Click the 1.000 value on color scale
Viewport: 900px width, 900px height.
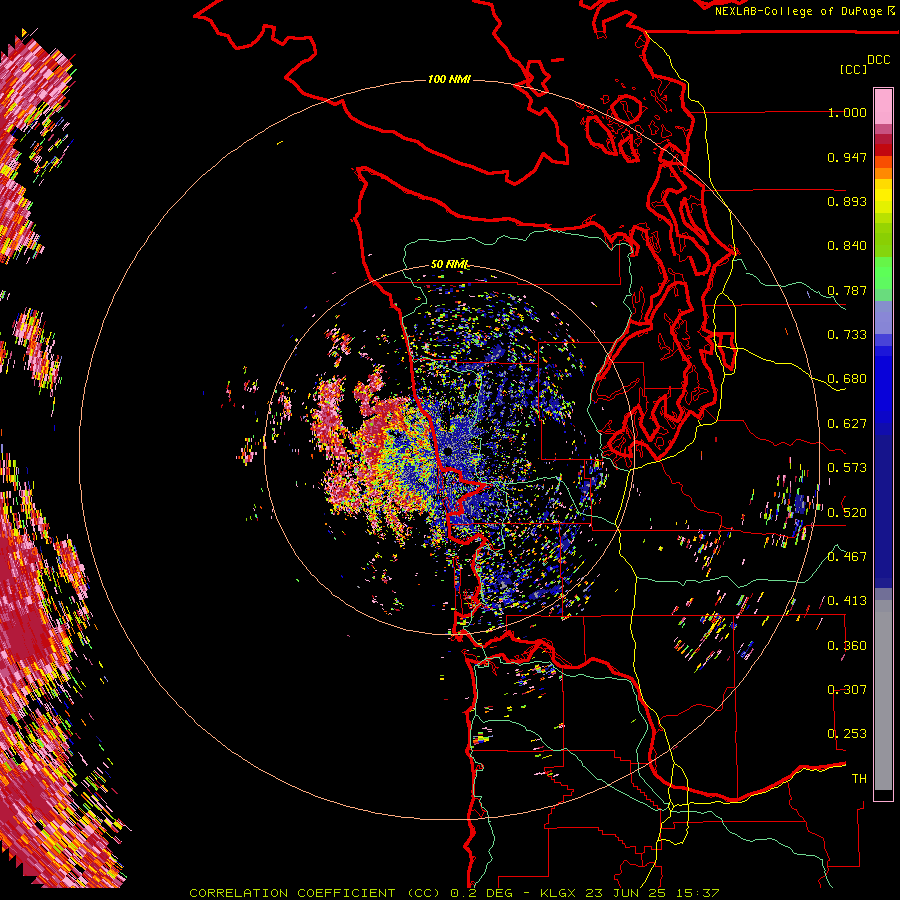pyautogui.click(x=847, y=112)
